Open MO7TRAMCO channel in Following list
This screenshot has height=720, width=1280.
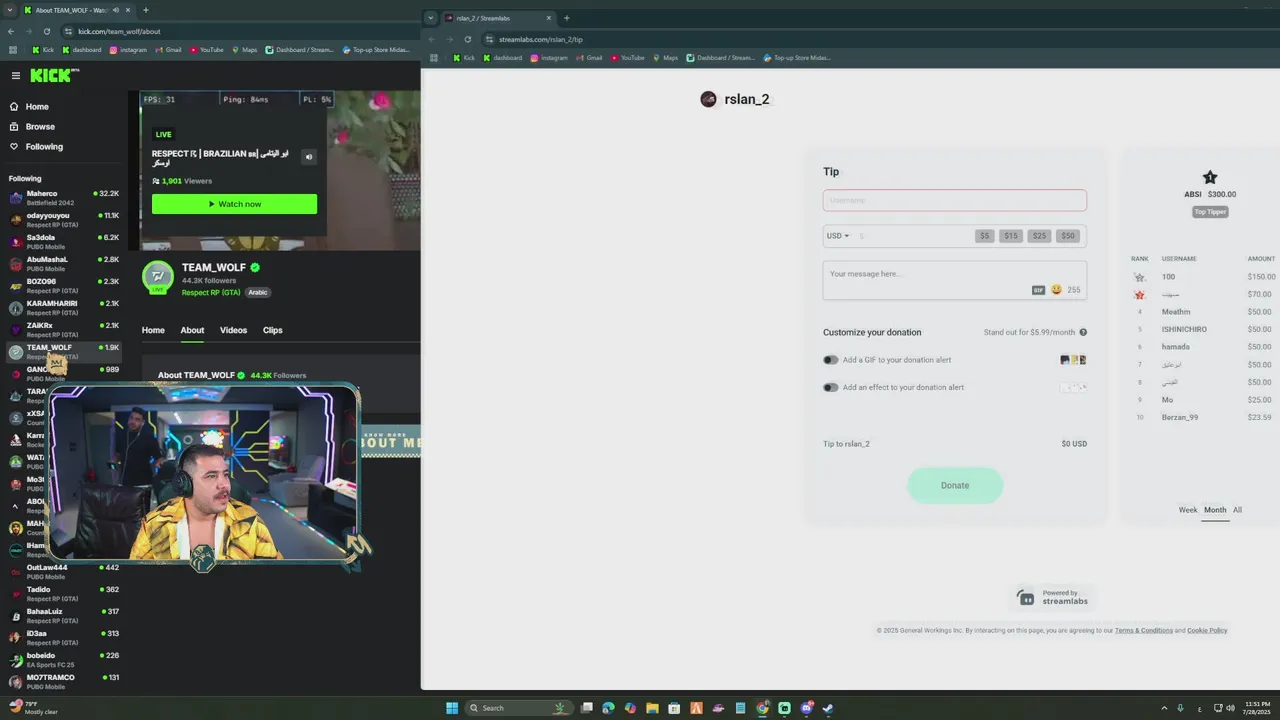pyautogui.click(x=64, y=682)
